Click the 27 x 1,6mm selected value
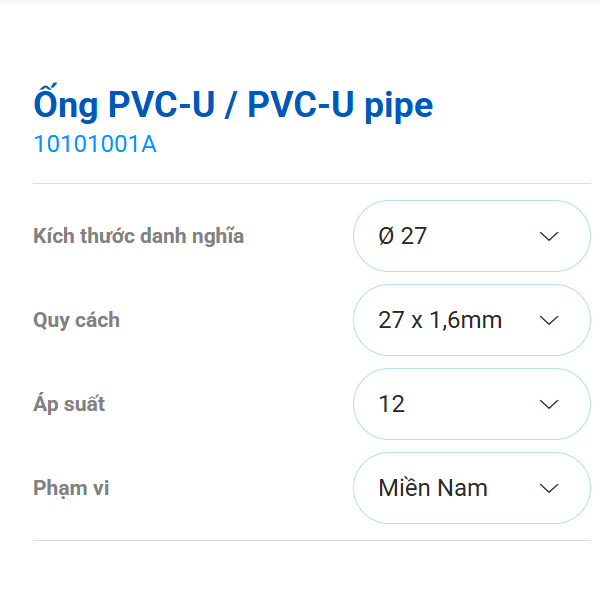 coord(440,321)
